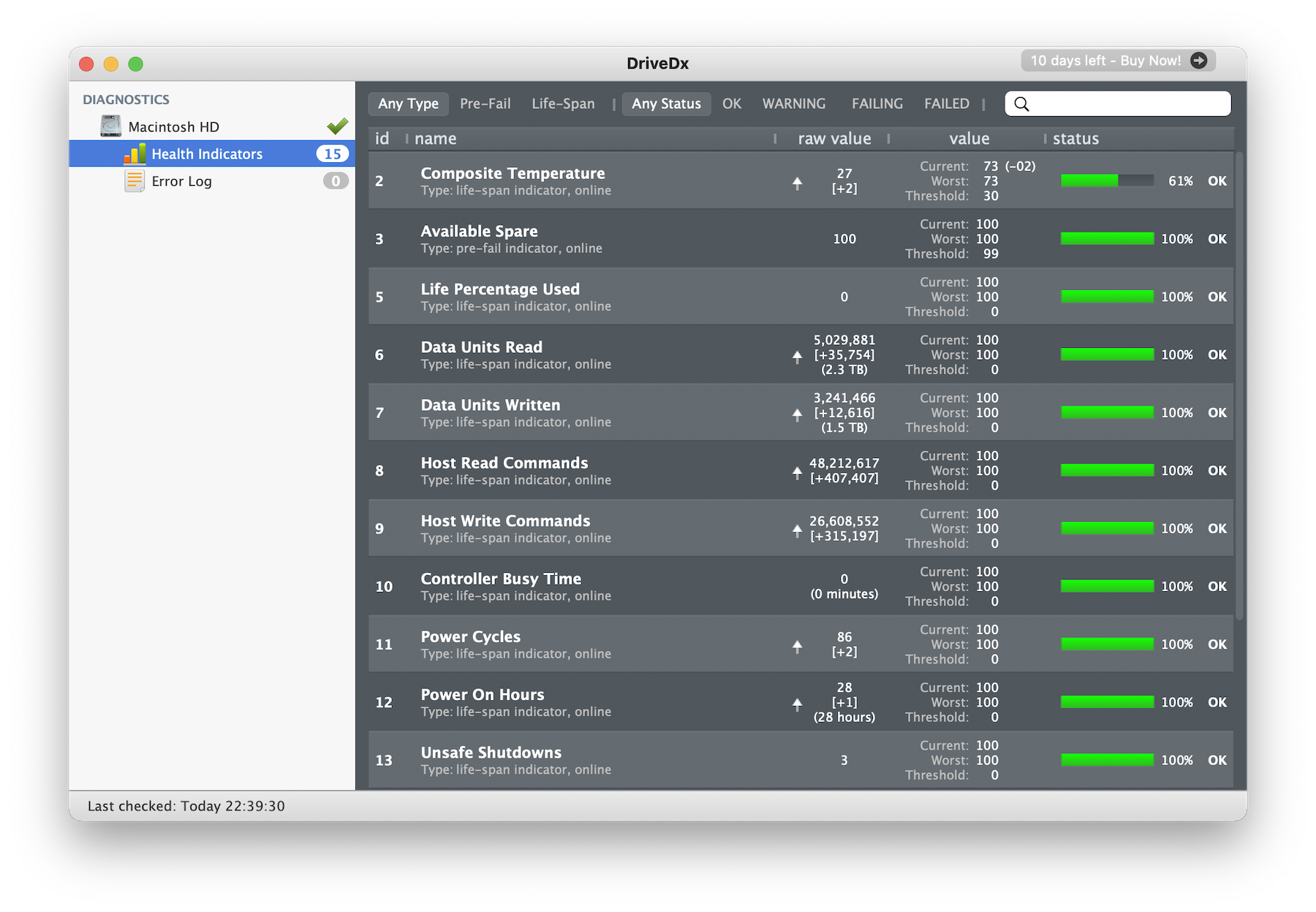This screenshot has height=912, width=1316.
Task: Click the 10 days left Buy Now button
Action: pyautogui.click(x=1118, y=61)
